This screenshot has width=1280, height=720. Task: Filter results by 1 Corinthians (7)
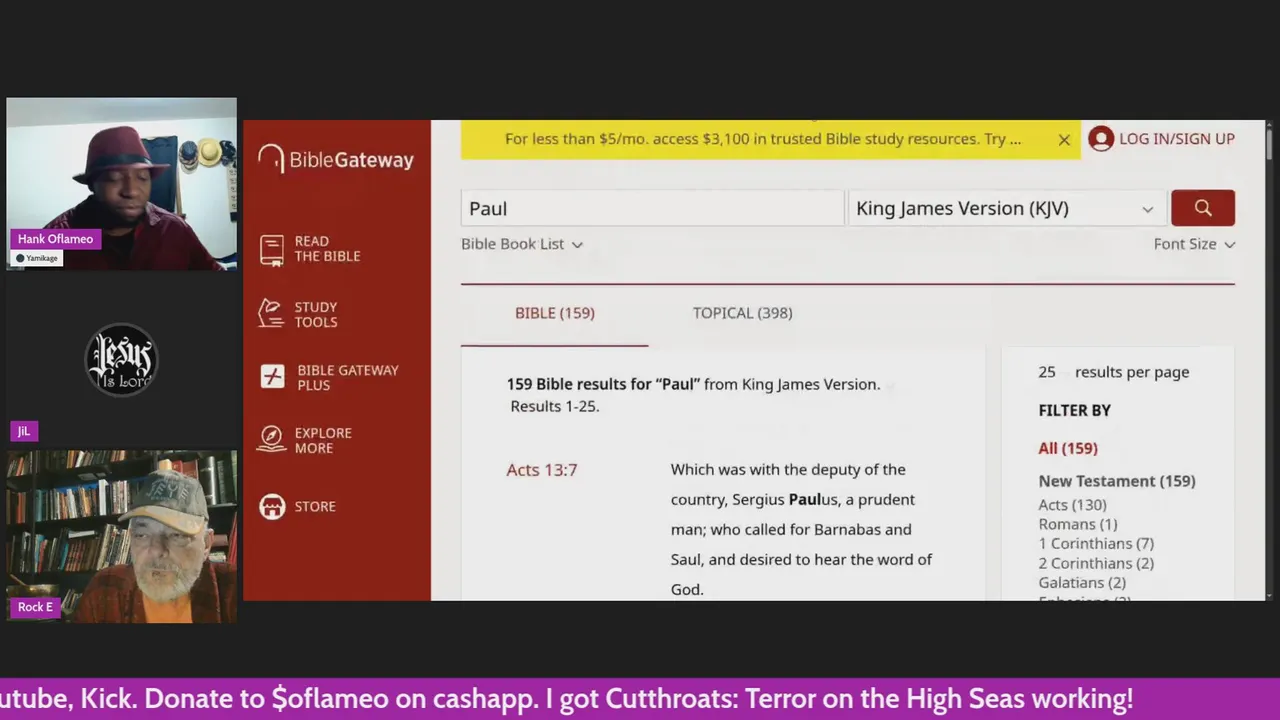(x=1096, y=543)
